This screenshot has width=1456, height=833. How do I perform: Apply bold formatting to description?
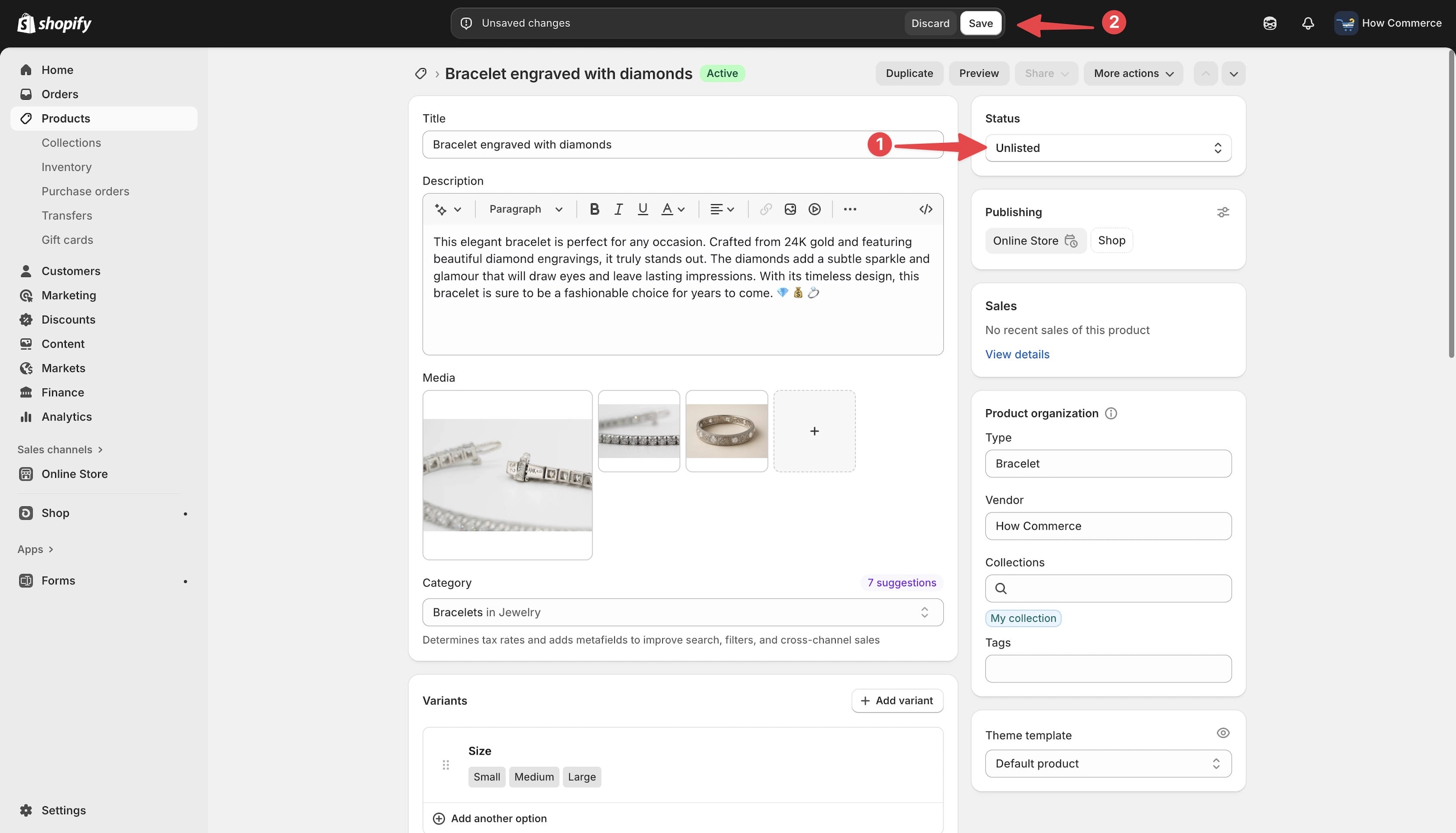pyautogui.click(x=594, y=209)
